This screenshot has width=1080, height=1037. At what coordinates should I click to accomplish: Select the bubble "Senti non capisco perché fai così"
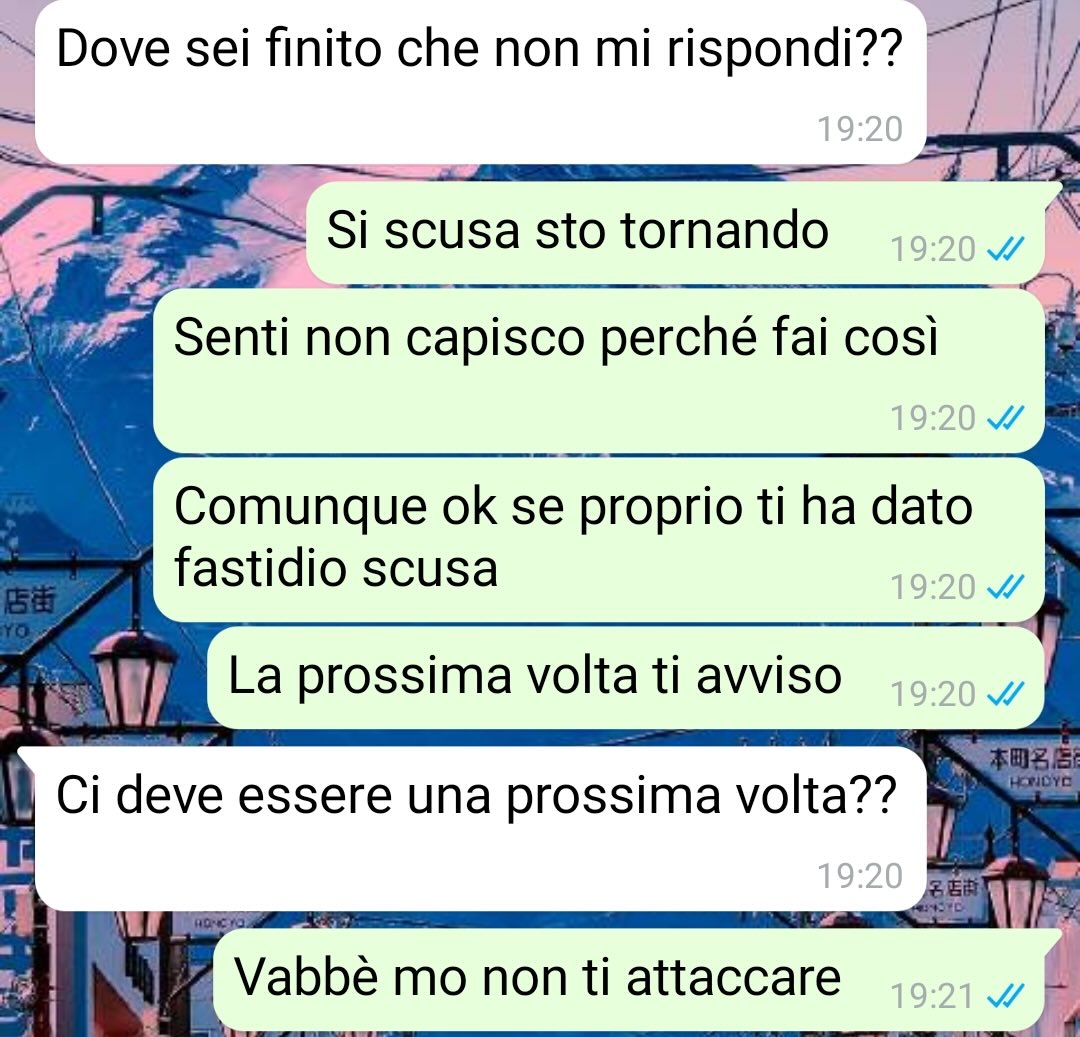tap(599, 371)
